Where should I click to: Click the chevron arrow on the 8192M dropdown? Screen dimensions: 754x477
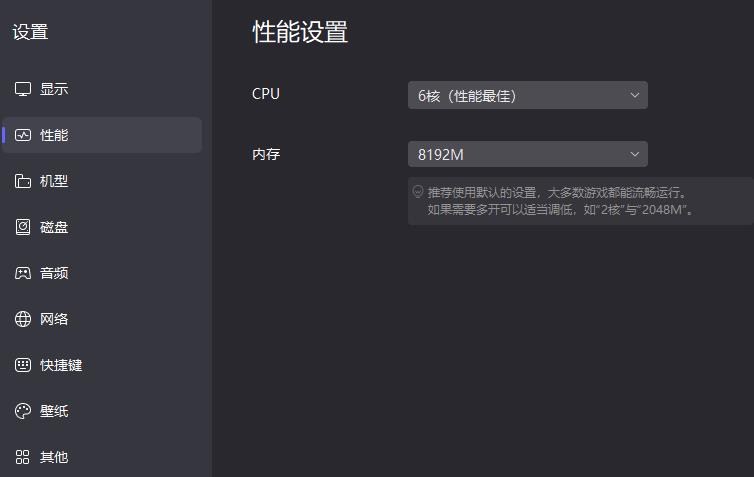pos(634,154)
